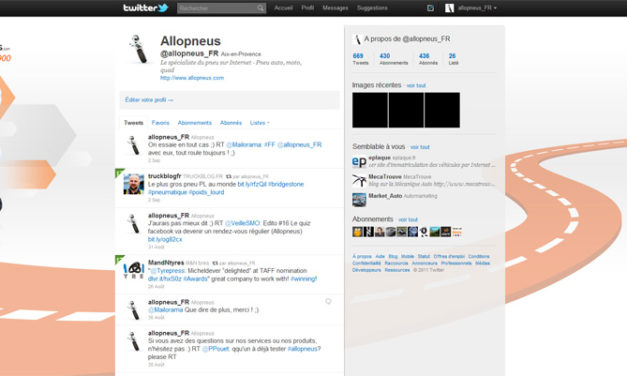Open Profil in top navigation
This screenshot has width=627, height=376.
pos(308,8)
